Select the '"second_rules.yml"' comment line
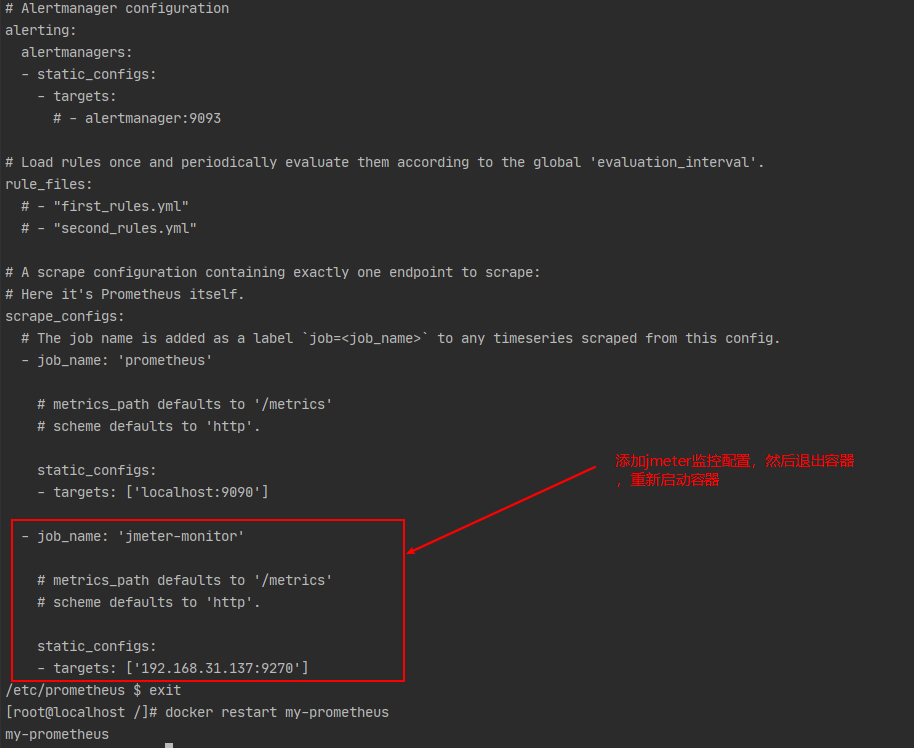The image size is (914, 748). pos(109,229)
